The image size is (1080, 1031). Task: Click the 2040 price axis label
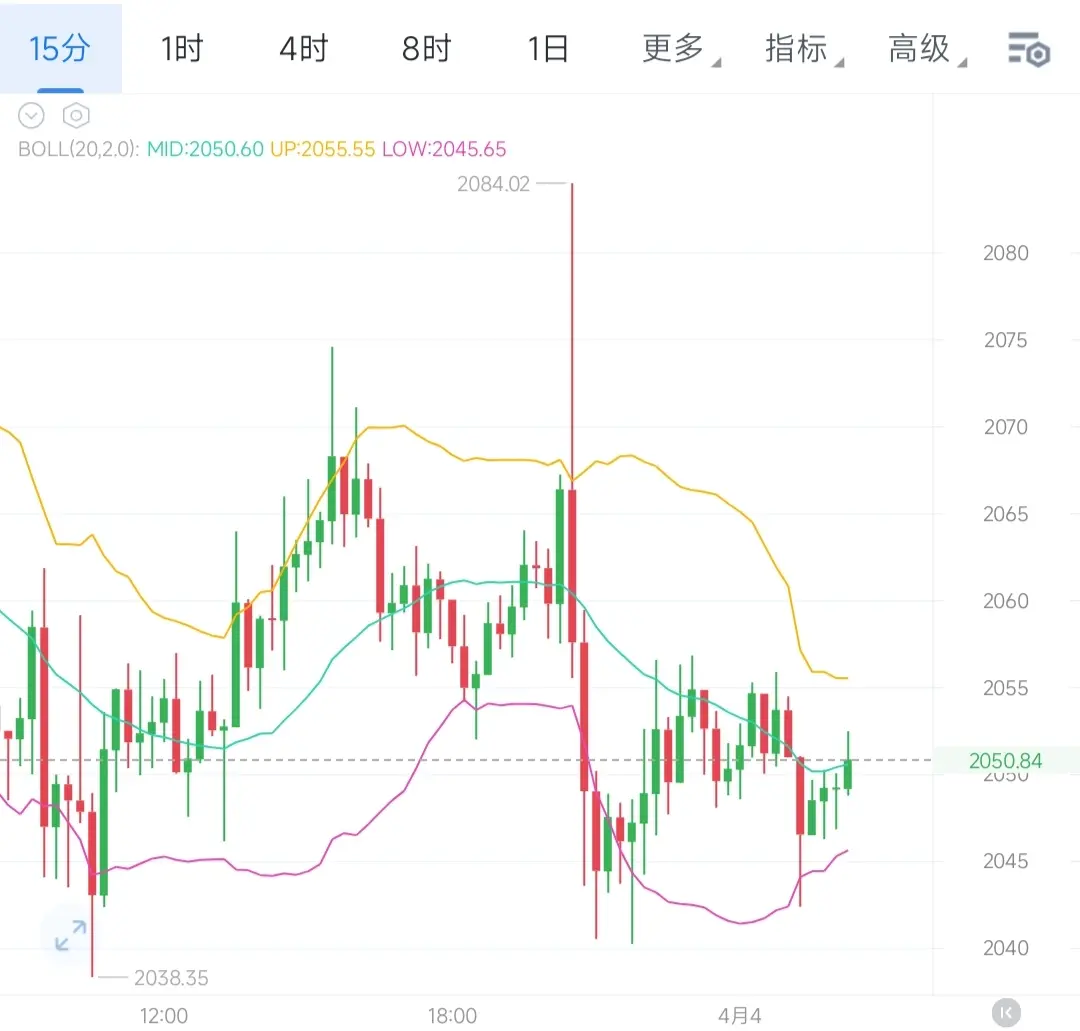pos(1006,948)
